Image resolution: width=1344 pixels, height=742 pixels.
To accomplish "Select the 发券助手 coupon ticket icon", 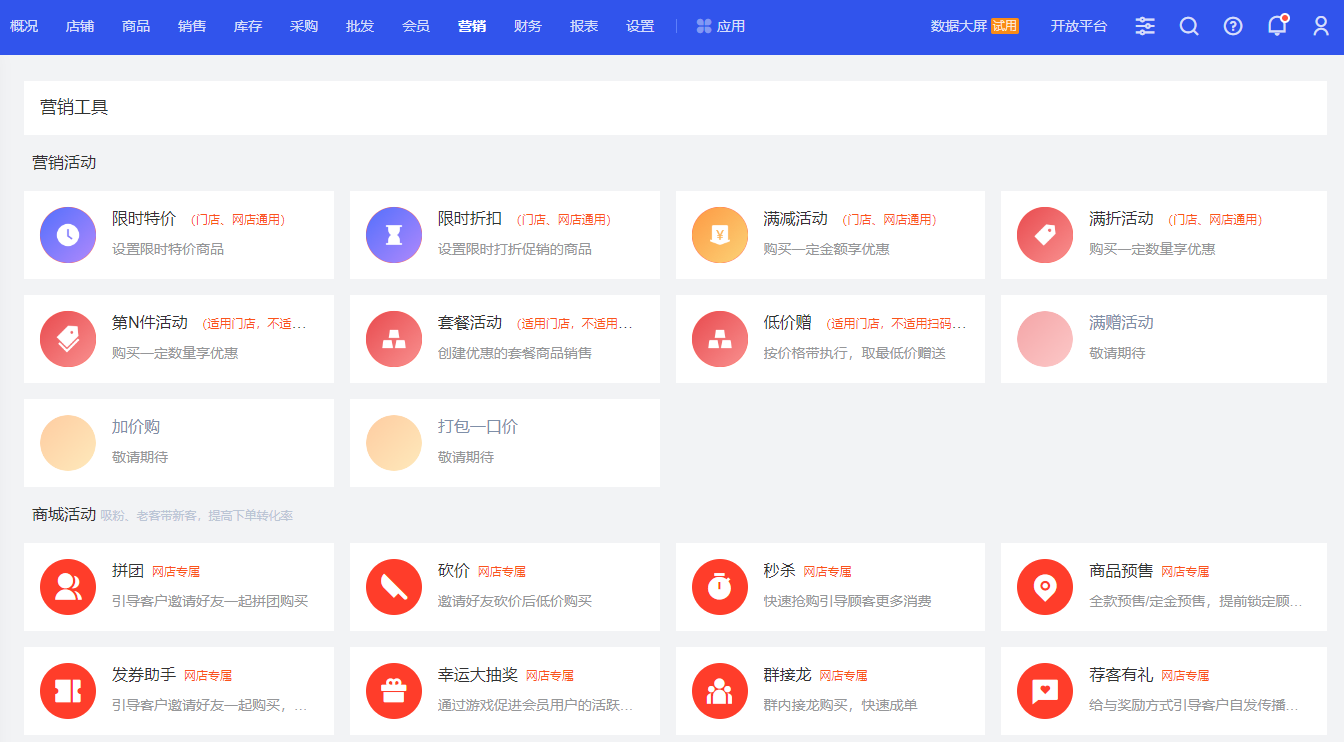I will [x=68, y=691].
